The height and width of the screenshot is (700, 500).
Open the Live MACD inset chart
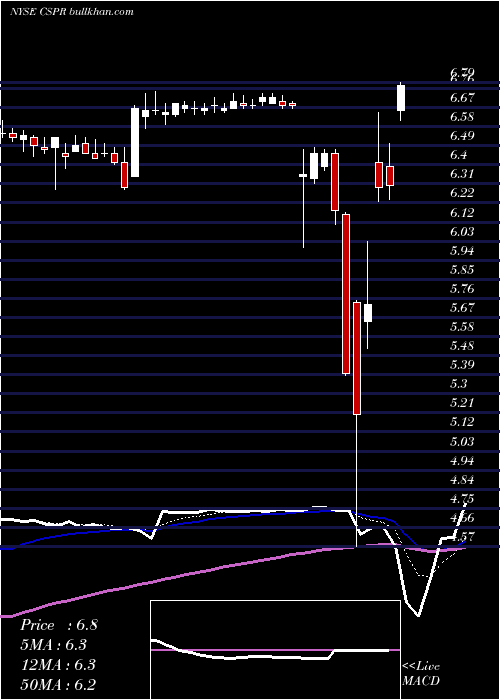coord(275,650)
